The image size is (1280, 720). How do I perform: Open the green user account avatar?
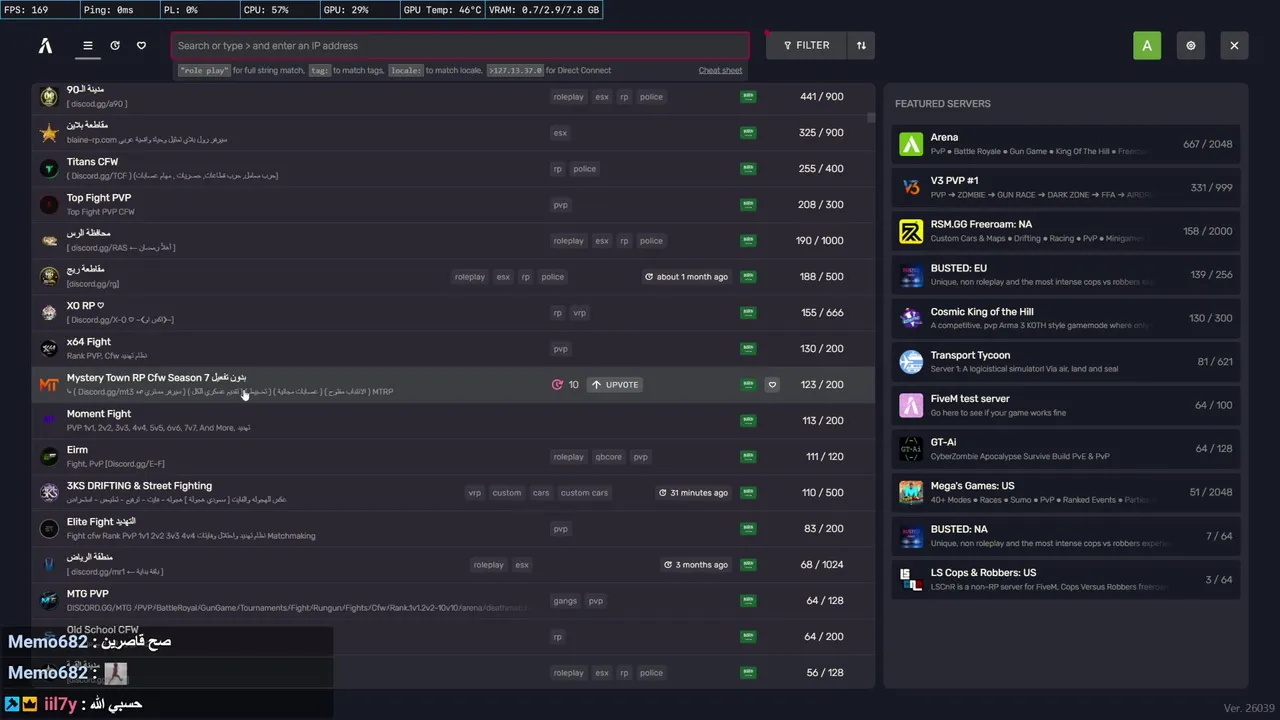tap(1147, 45)
